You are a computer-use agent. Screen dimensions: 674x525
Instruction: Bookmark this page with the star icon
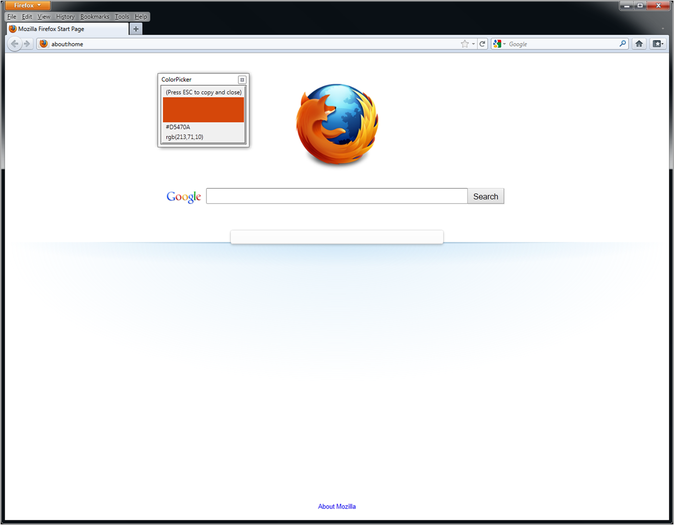tap(465, 44)
